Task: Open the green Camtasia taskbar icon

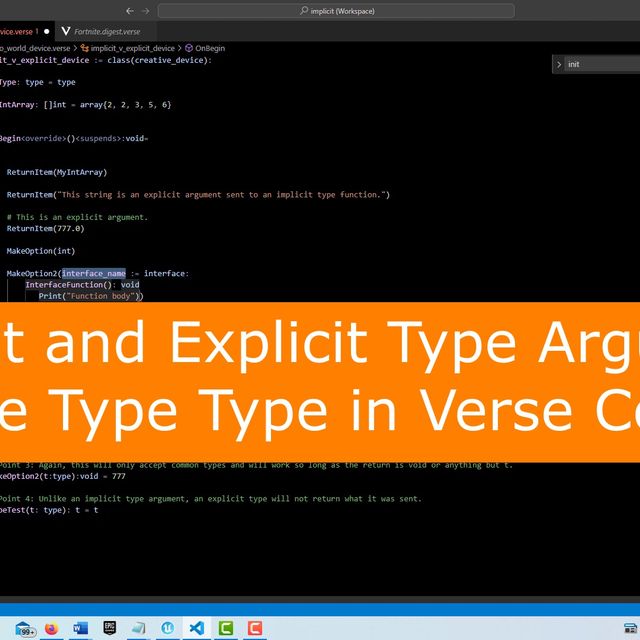Action: point(226,628)
